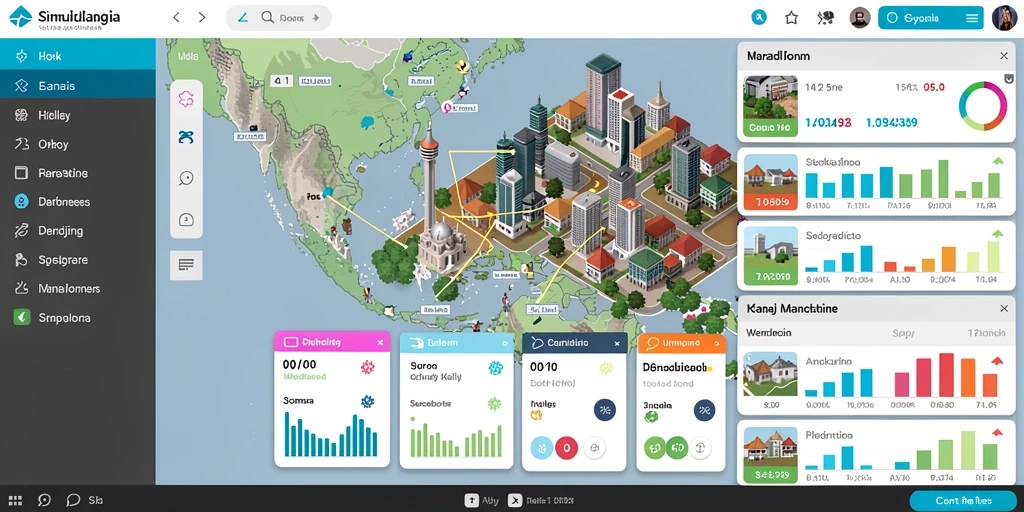Click the star favorite icon in top bar

792,18
